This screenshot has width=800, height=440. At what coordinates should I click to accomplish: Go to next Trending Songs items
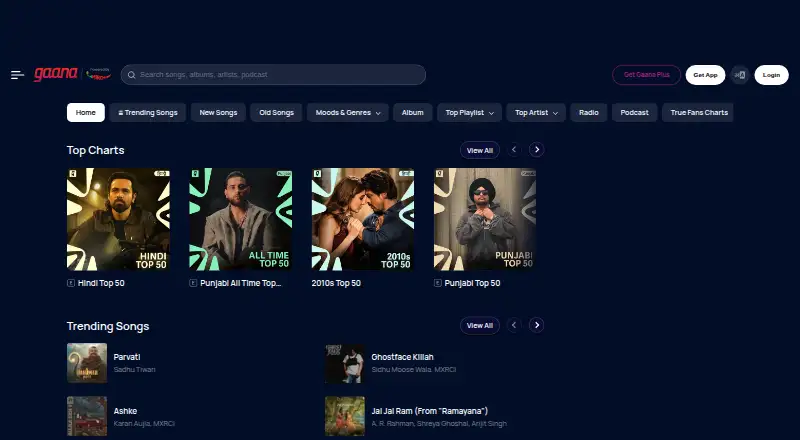(536, 325)
